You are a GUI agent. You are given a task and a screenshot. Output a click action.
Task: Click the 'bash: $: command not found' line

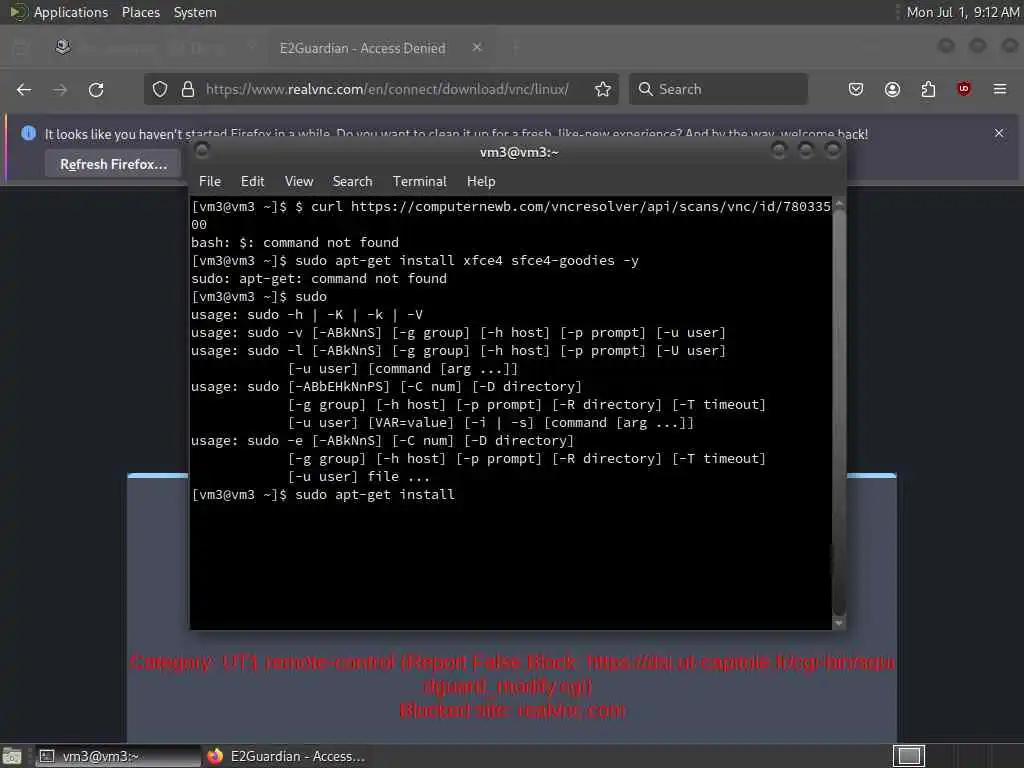pos(295,242)
